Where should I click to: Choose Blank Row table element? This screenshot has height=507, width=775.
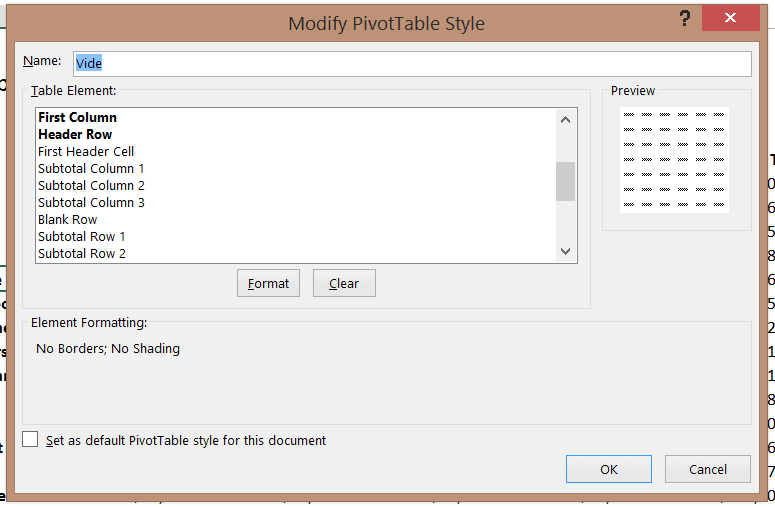[68, 220]
